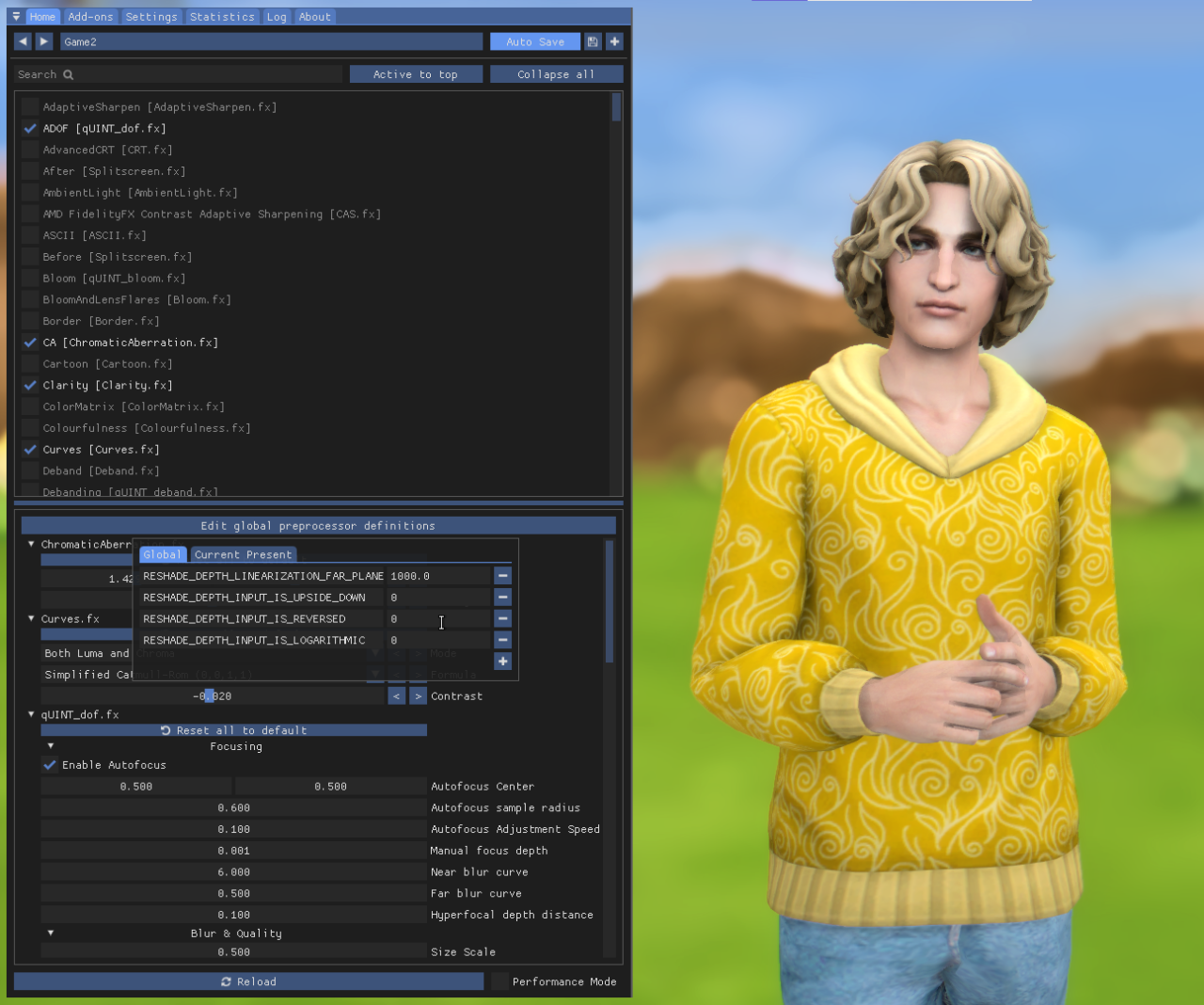Click the Auto Save button

pos(535,41)
